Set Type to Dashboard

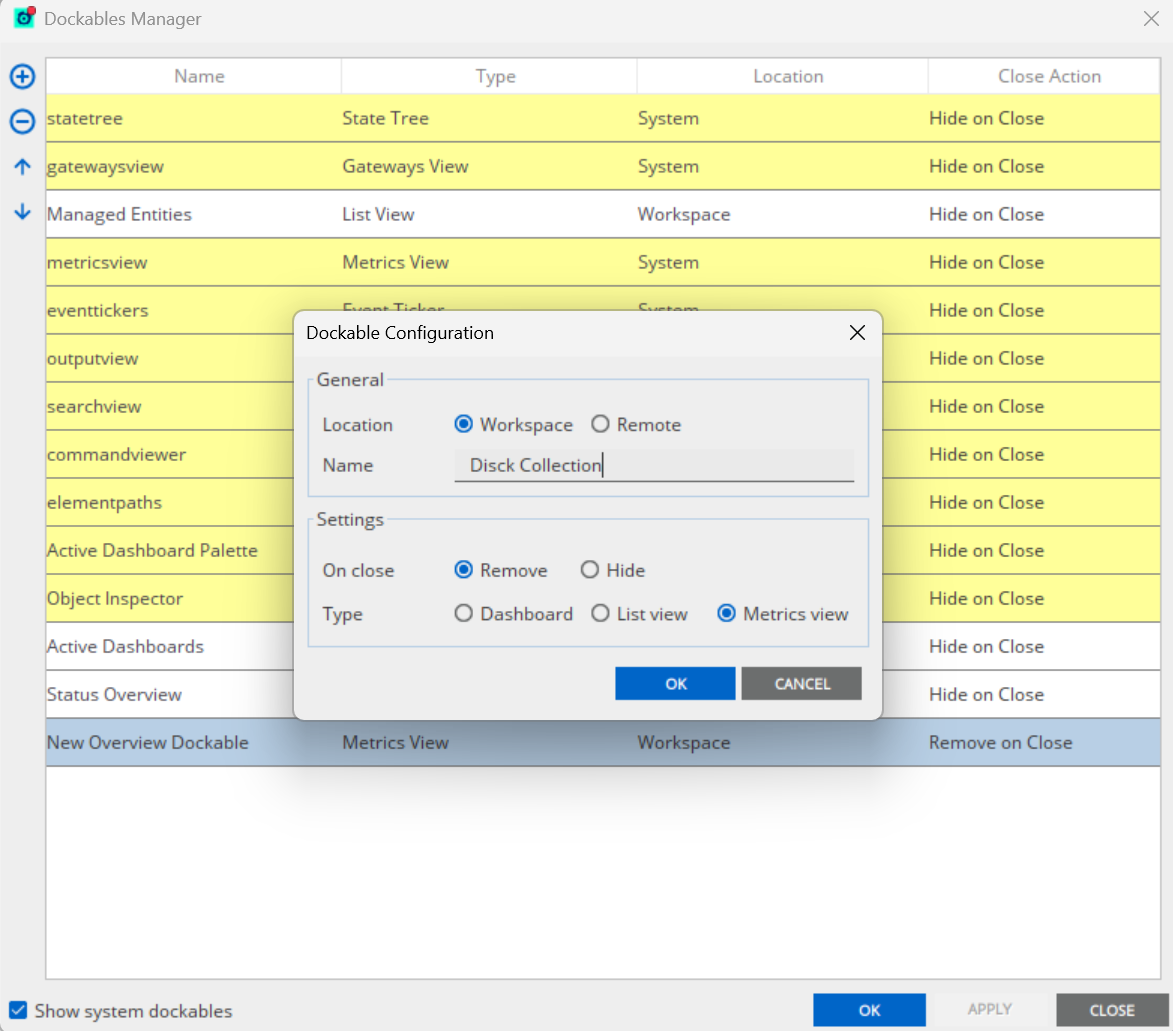pyautogui.click(x=463, y=614)
